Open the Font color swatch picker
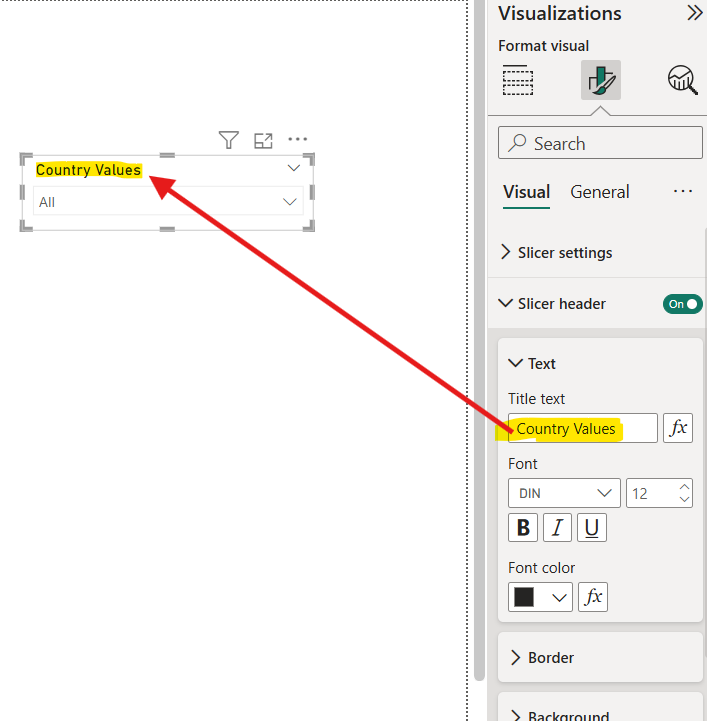707x721 pixels. pyautogui.click(x=540, y=597)
